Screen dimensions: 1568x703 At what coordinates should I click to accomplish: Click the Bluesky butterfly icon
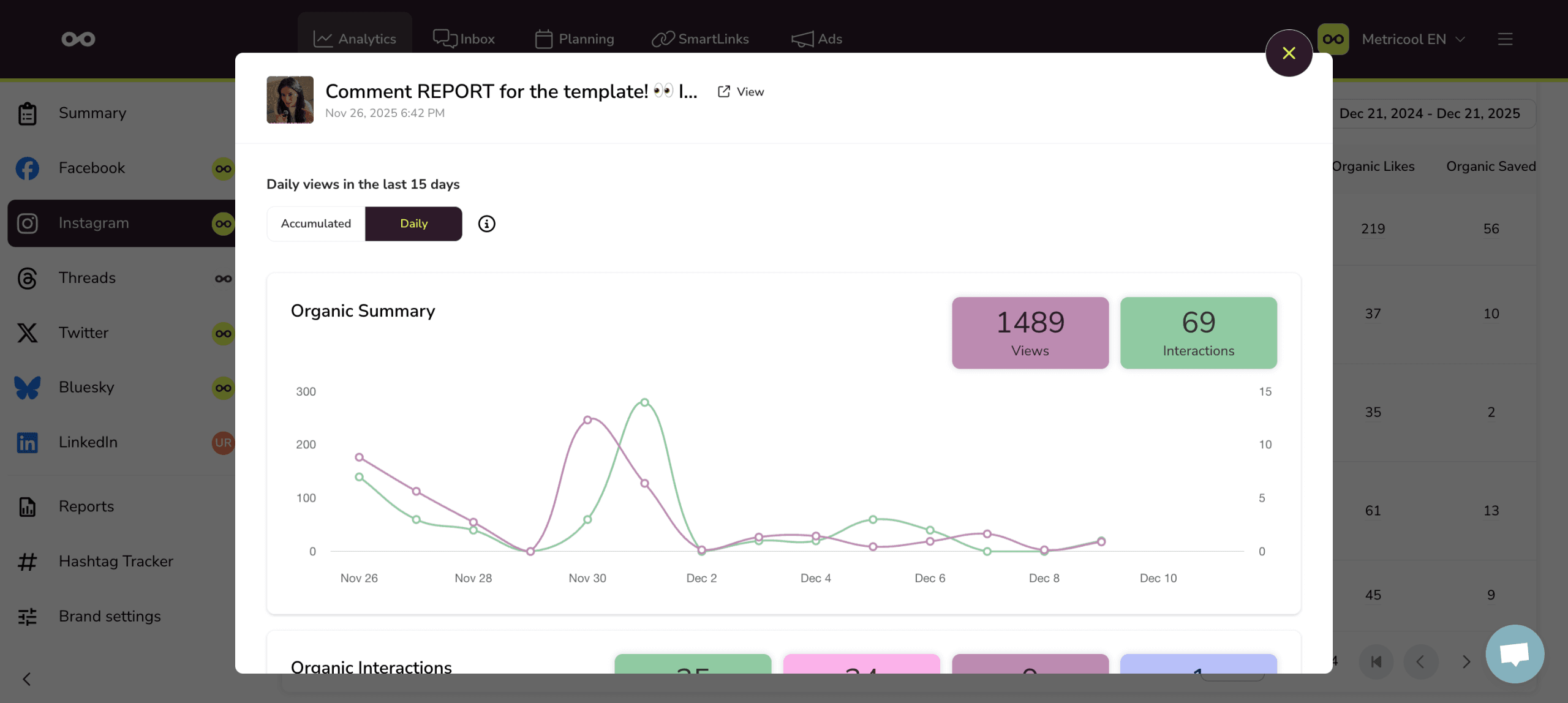(28, 387)
